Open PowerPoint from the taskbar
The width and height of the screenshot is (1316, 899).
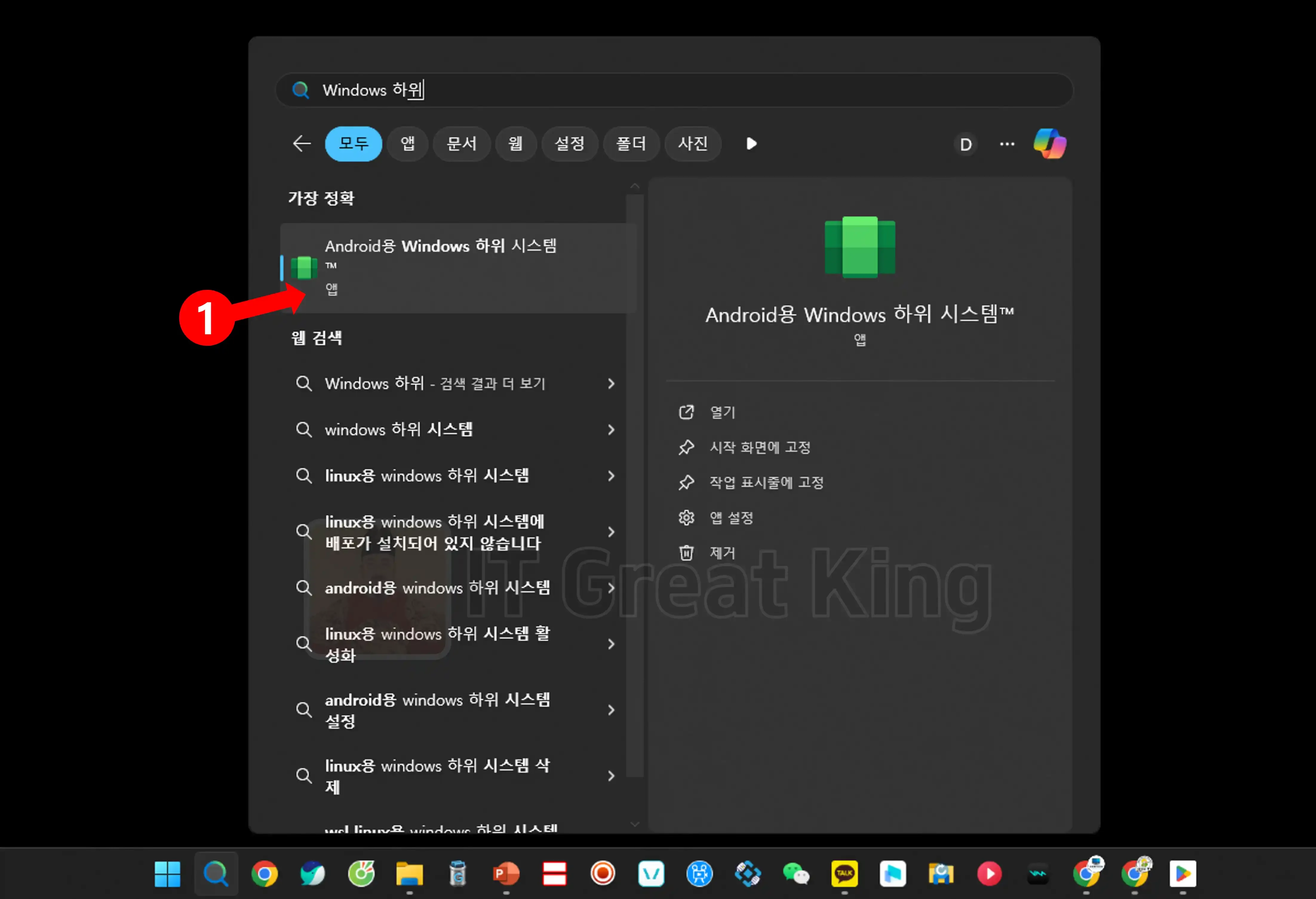[x=506, y=874]
